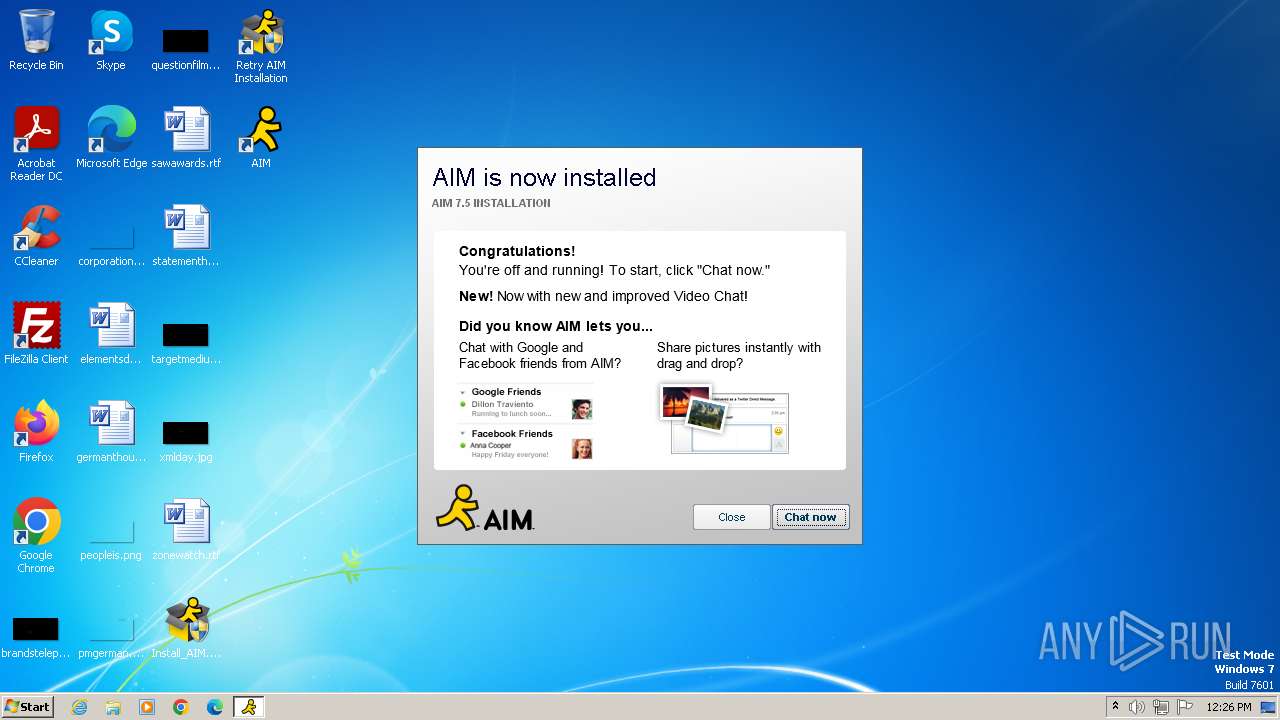Click the Google Friends group label

pyautogui.click(x=506, y=392)
